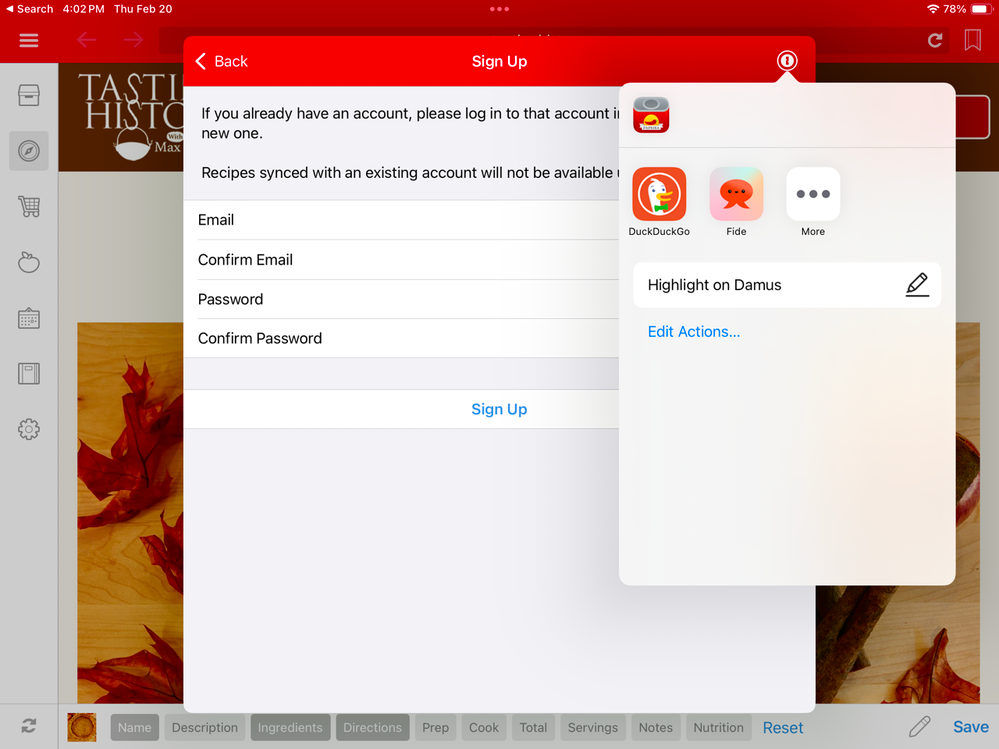Share to the Fide app
Screen dimensions: 999x749
(736, 194)
